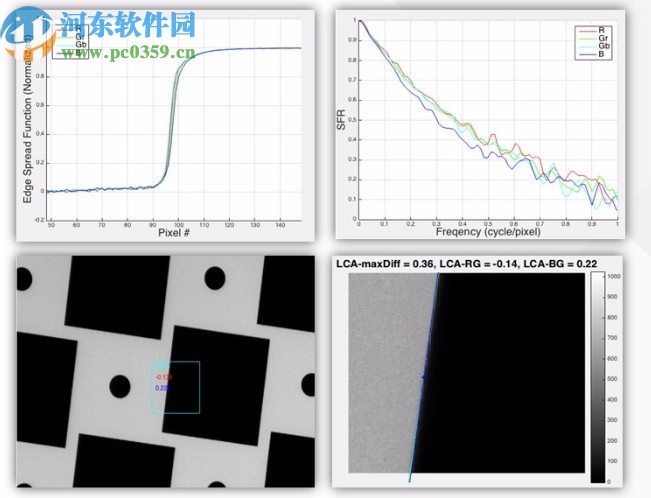Click the blue 0.22 value label
The width and height of the screenshot is (651, 498).
[162, 388]
